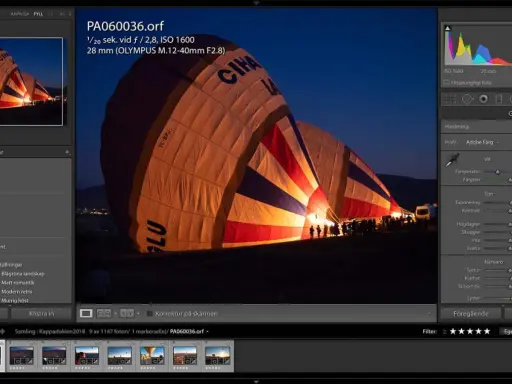Collapse the bottom filmstrip panel arrow

coord(256,381)
